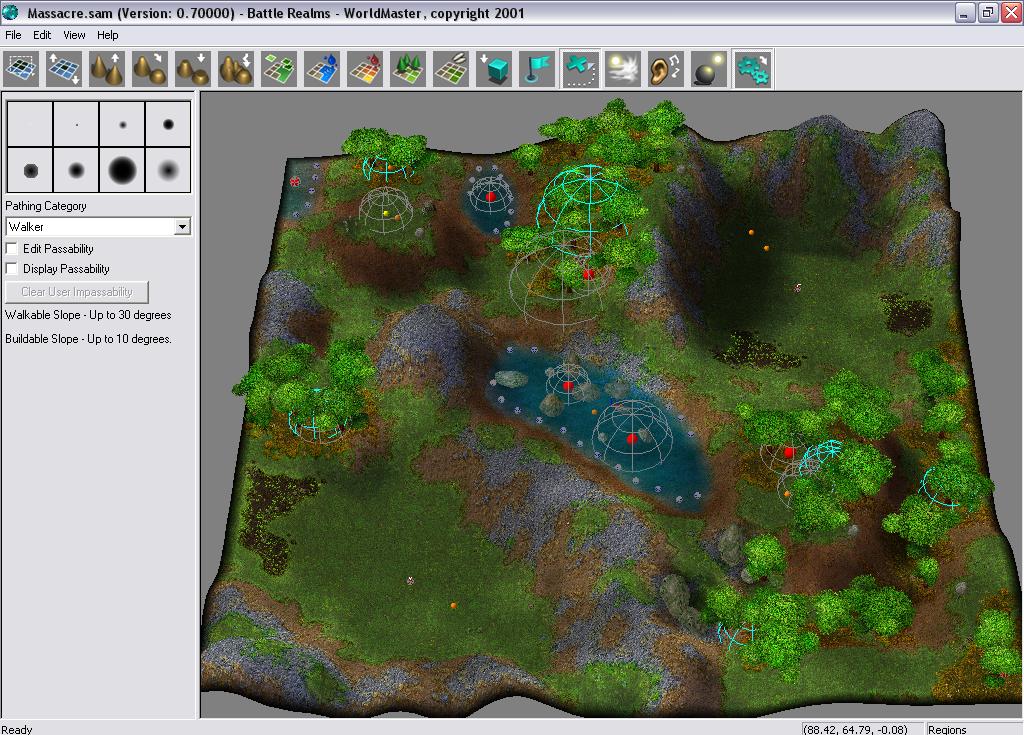Click the WorldMaster globe title bar icon
This screenshot has width=1024, height=735.
coord(10,12)
